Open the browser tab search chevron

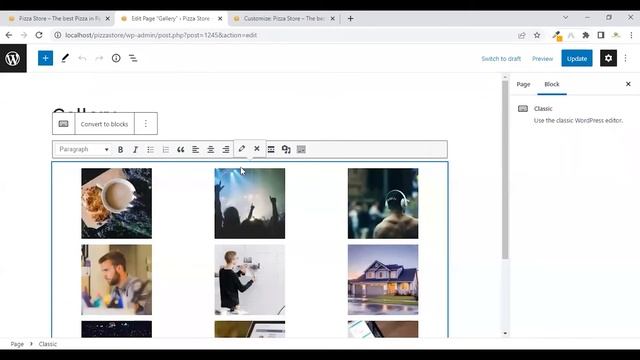point(565,18)
